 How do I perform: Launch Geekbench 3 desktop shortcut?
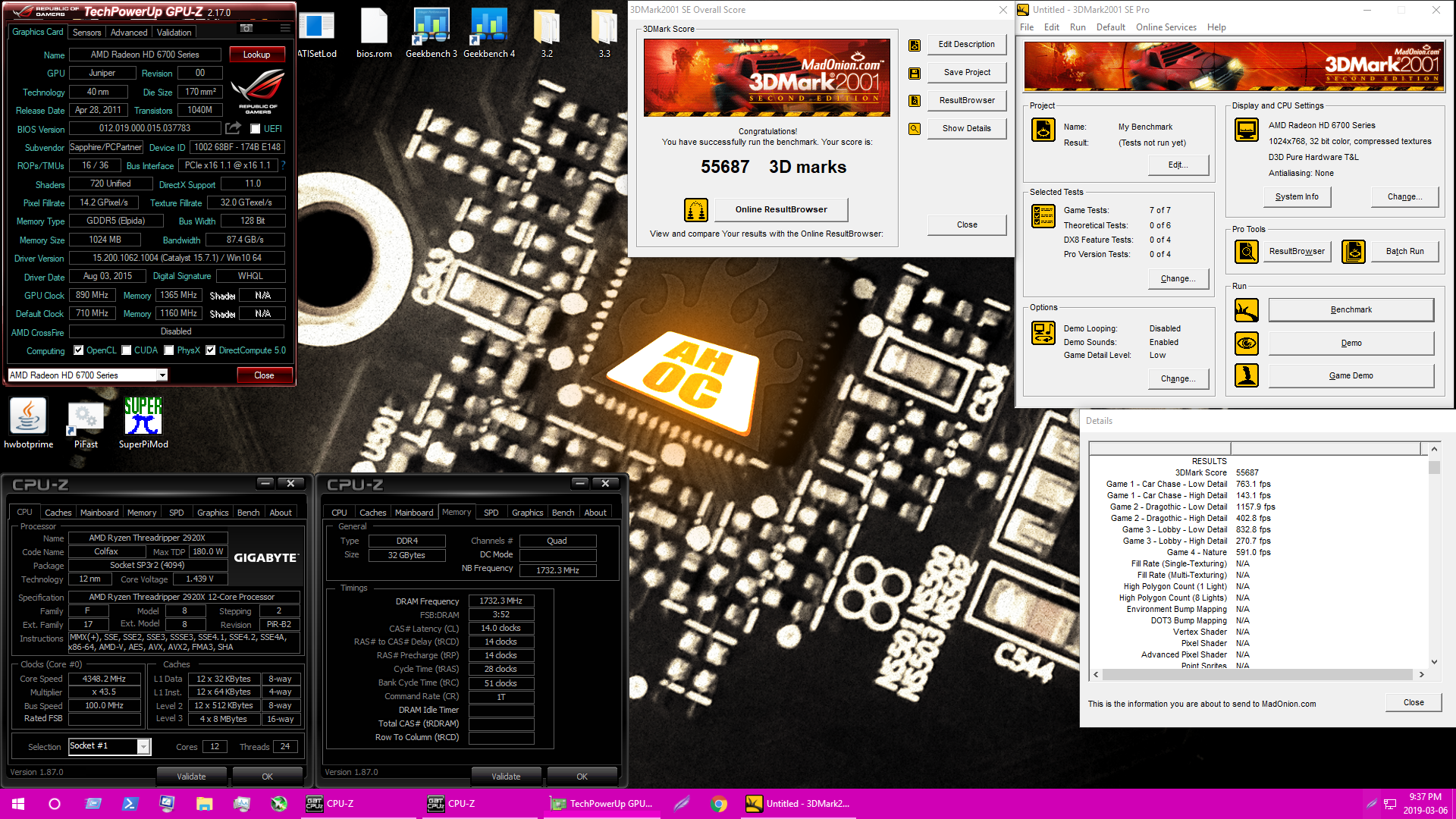click(431, 33)
